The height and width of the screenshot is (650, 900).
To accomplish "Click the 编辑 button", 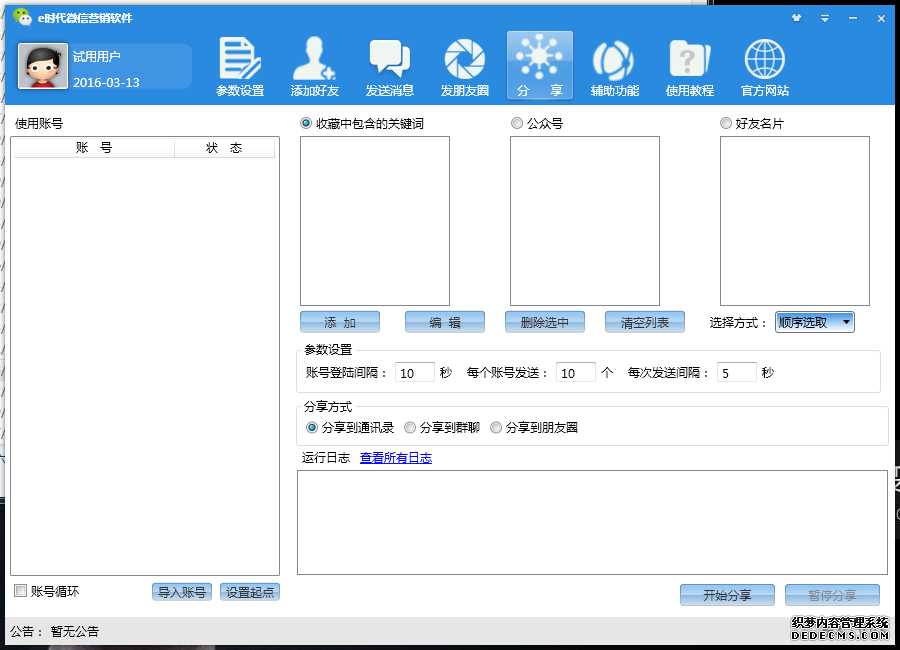I will coord(445,322).
